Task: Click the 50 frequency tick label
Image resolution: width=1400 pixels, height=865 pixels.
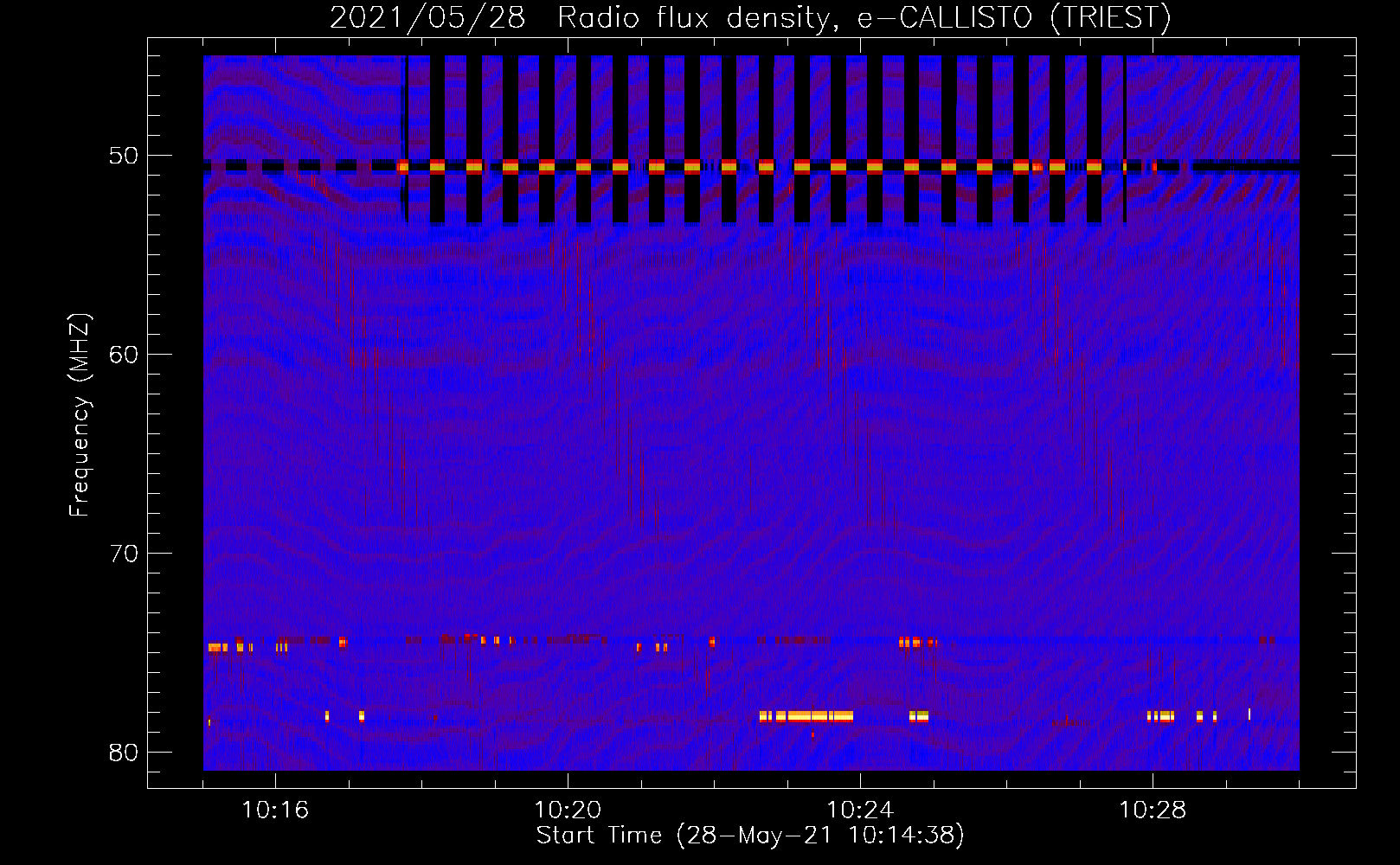Action: tap(124, 156)
